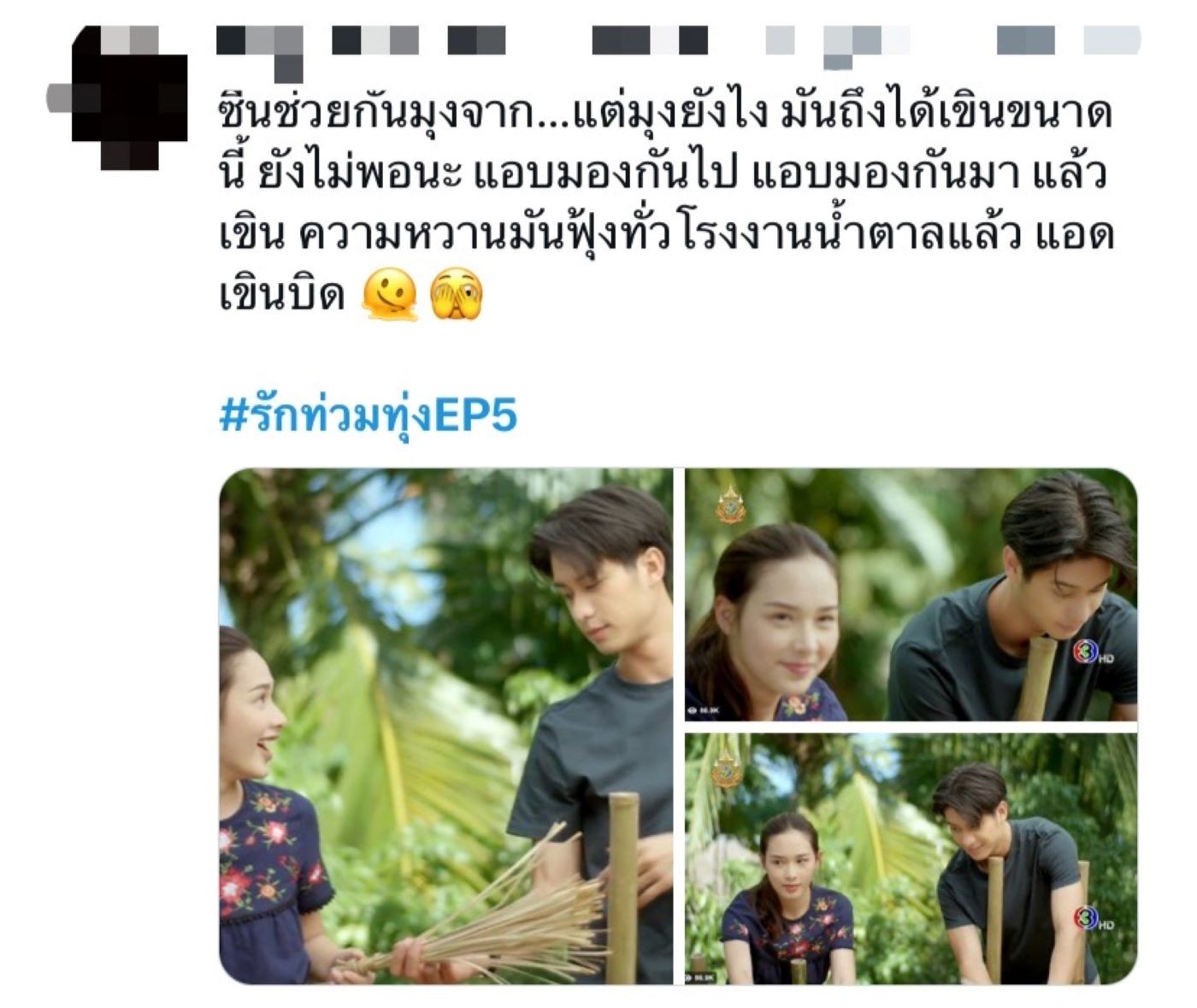Click the Channel 3 HD logo on top-right photo
The height and width of the screenshot is (1008, 1197).
tap(1094, 651)
